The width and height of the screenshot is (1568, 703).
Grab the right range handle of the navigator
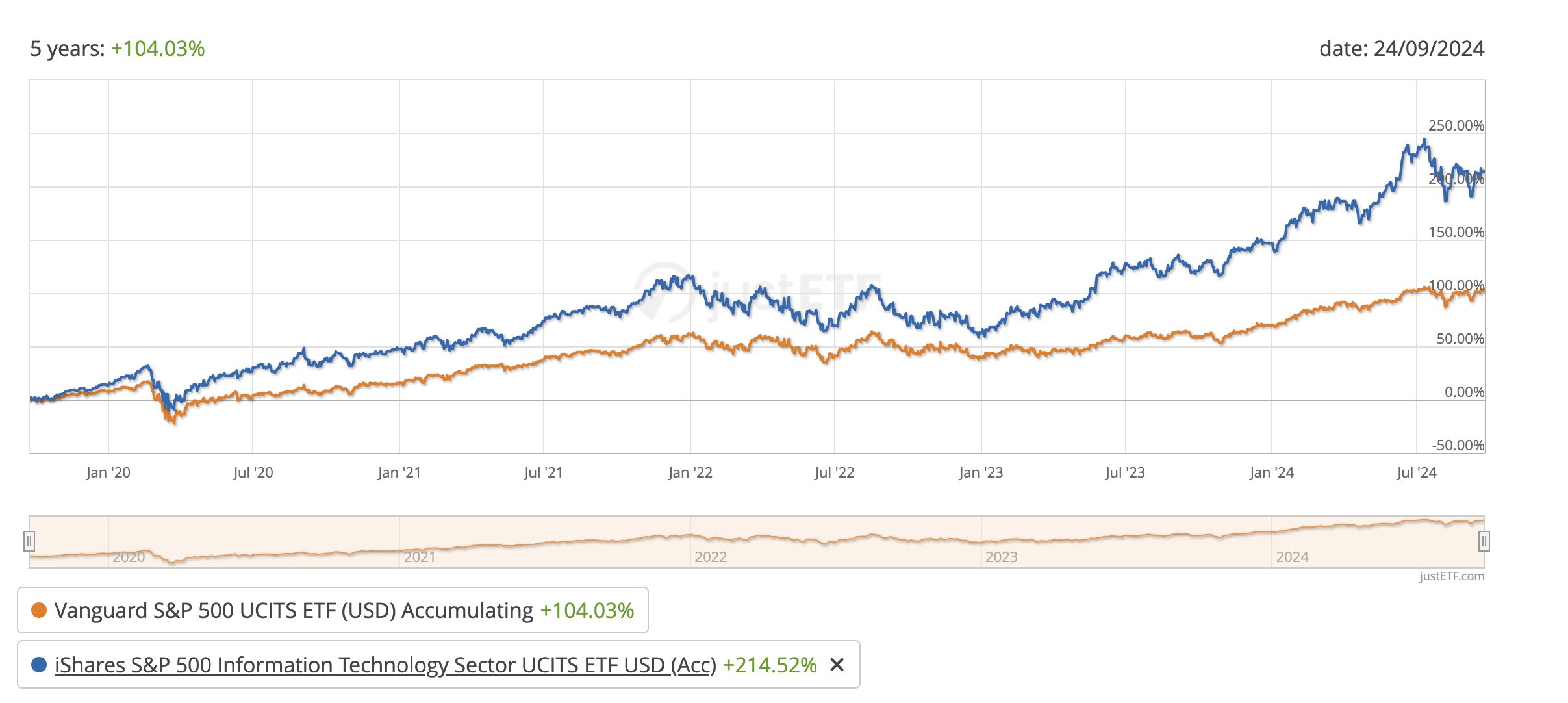point(1484,541)
